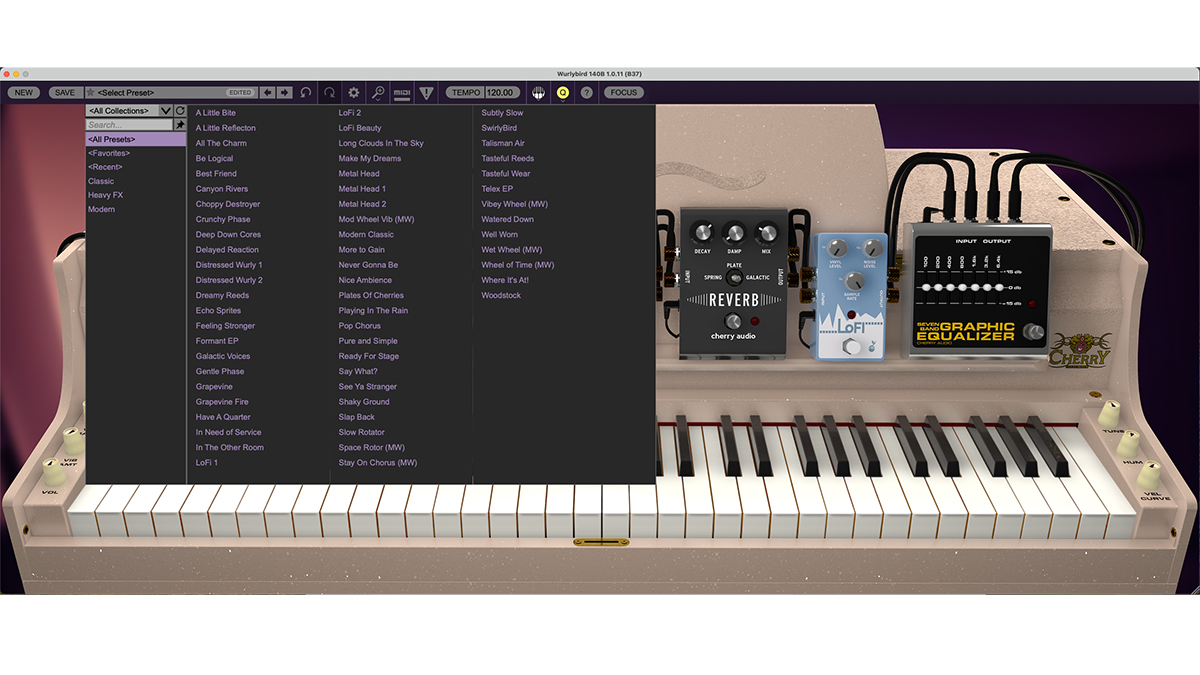The width and height of the screenshot is (1200, 675).
Task: Select the previous preset arrow
Action: (267, 92)
